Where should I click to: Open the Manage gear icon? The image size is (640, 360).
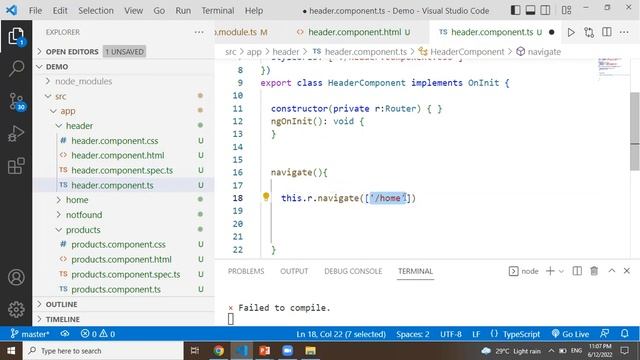pyautogui.click(x=16, y=309)
